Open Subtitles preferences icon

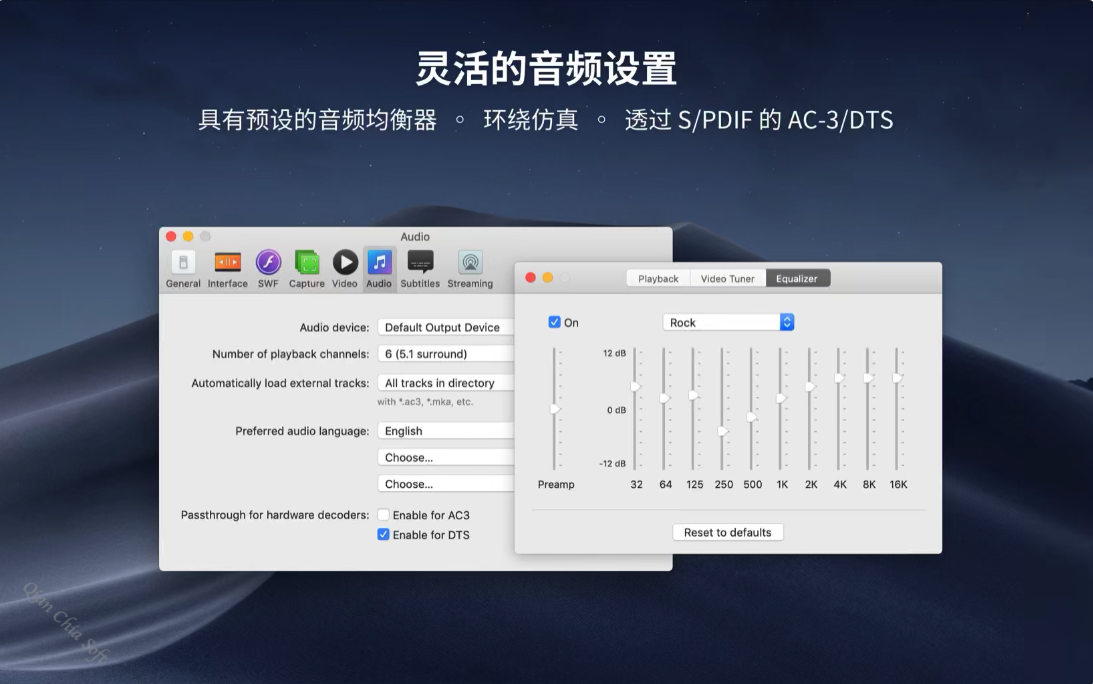click(x=420, y=269)
